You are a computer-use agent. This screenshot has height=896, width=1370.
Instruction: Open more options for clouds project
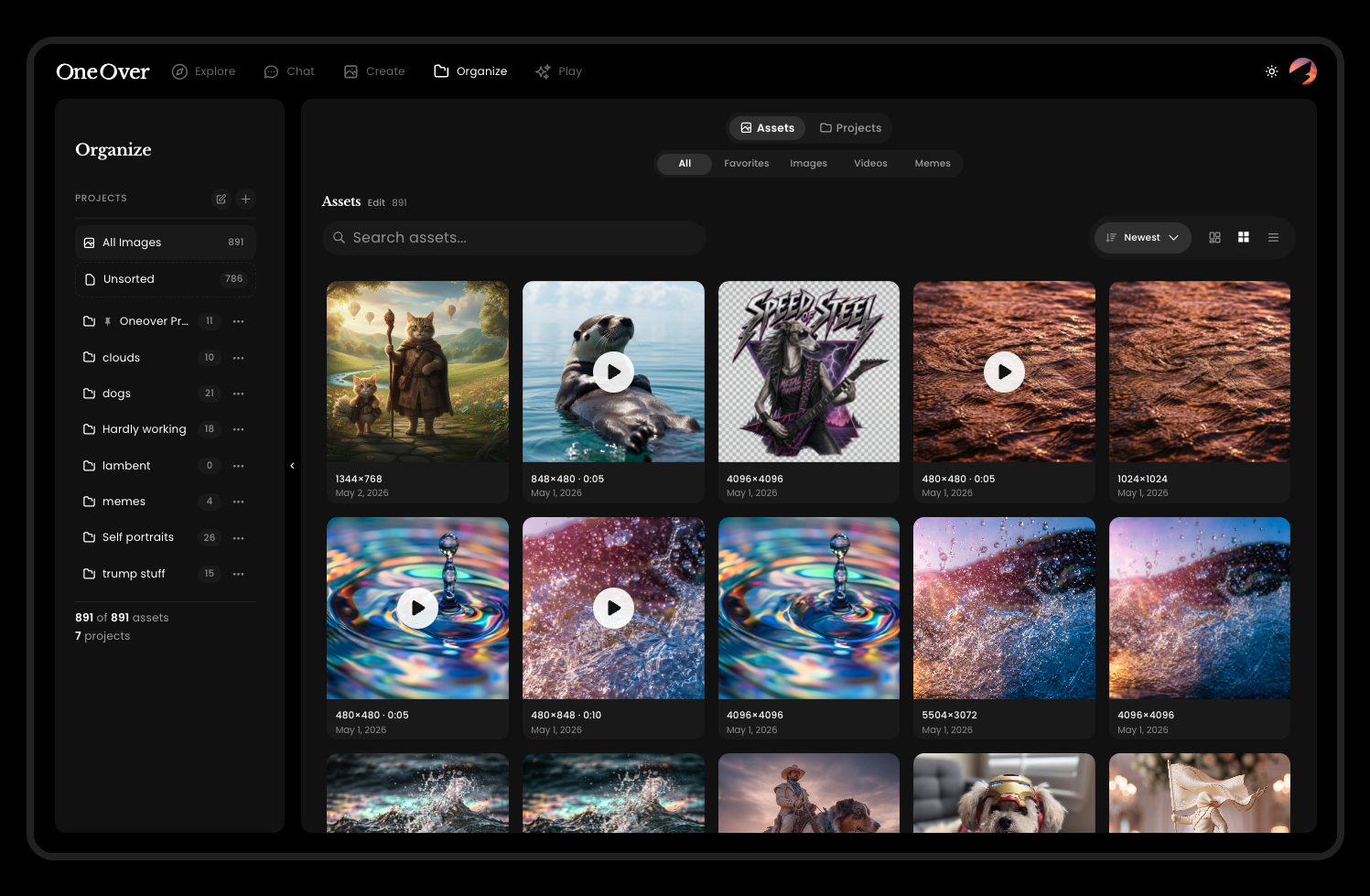point(239,358)
